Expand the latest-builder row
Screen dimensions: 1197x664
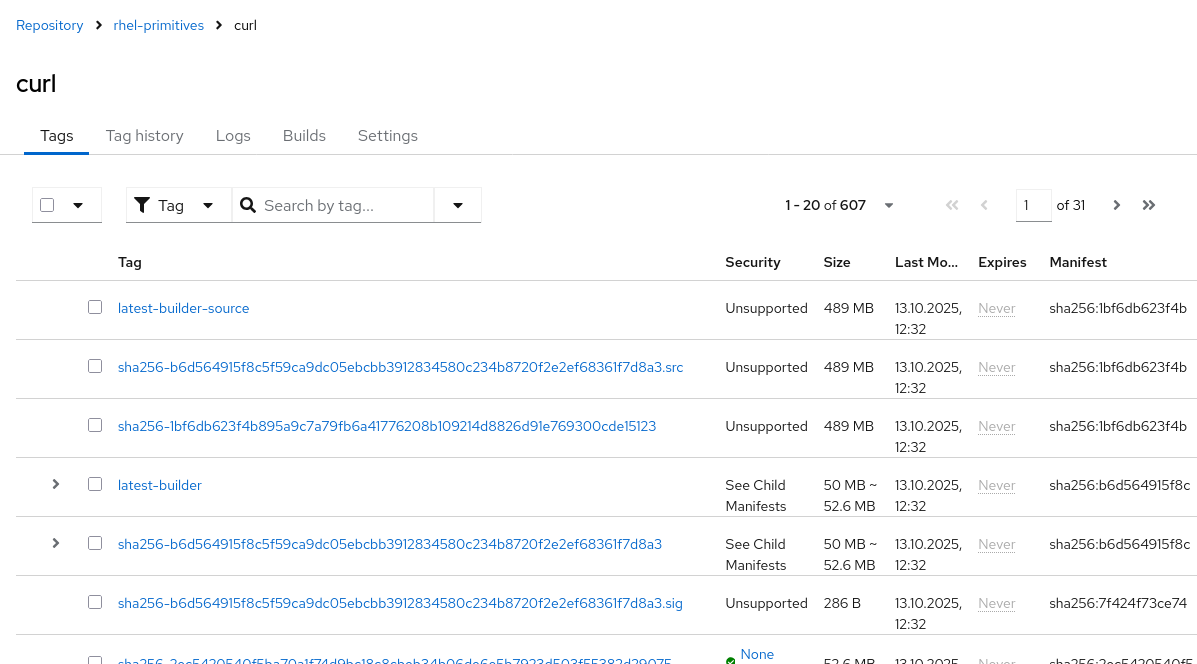pyautogui.click(x=56, y=484)
